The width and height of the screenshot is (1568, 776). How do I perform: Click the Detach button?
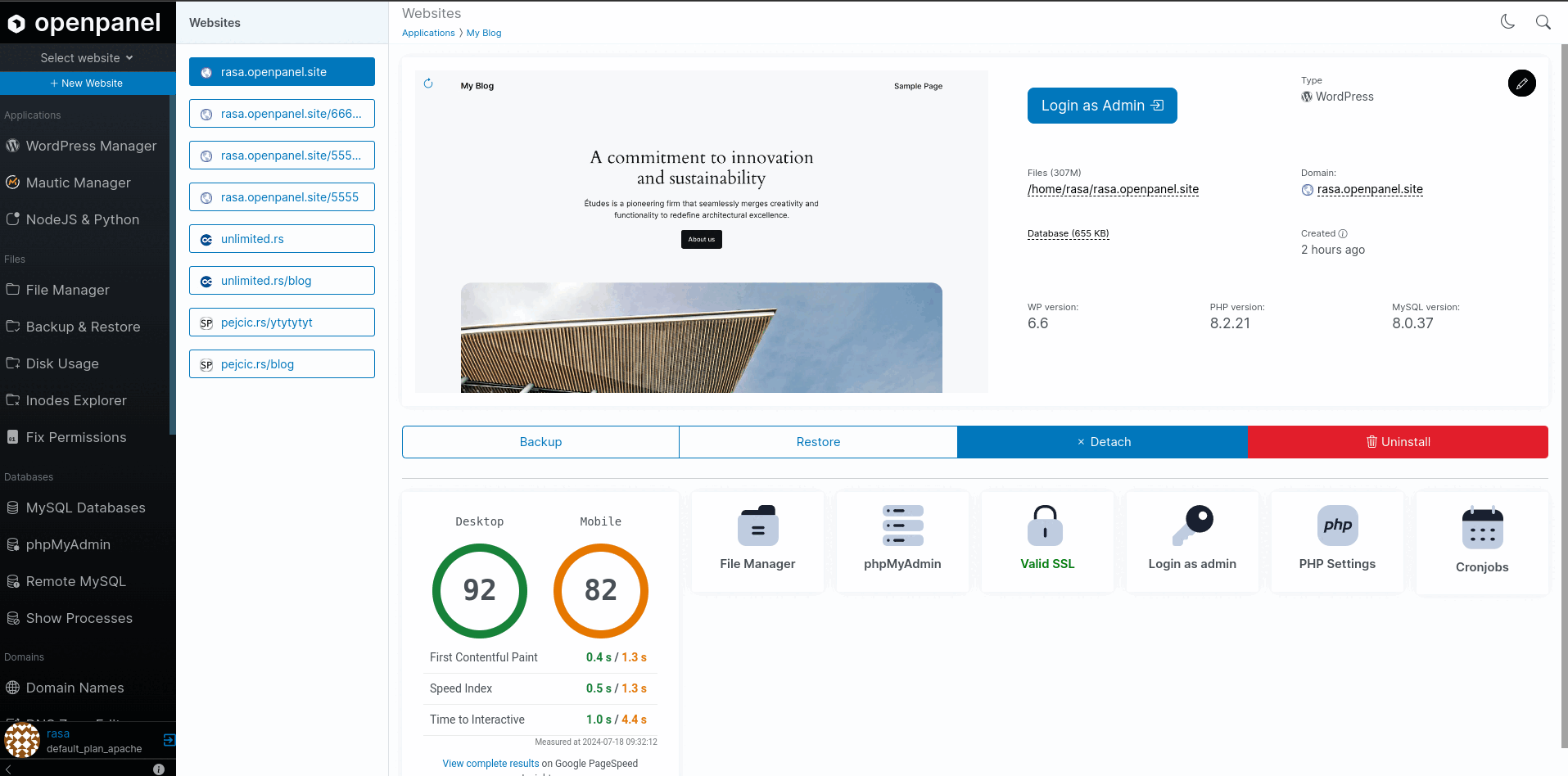click(1102, 442)
